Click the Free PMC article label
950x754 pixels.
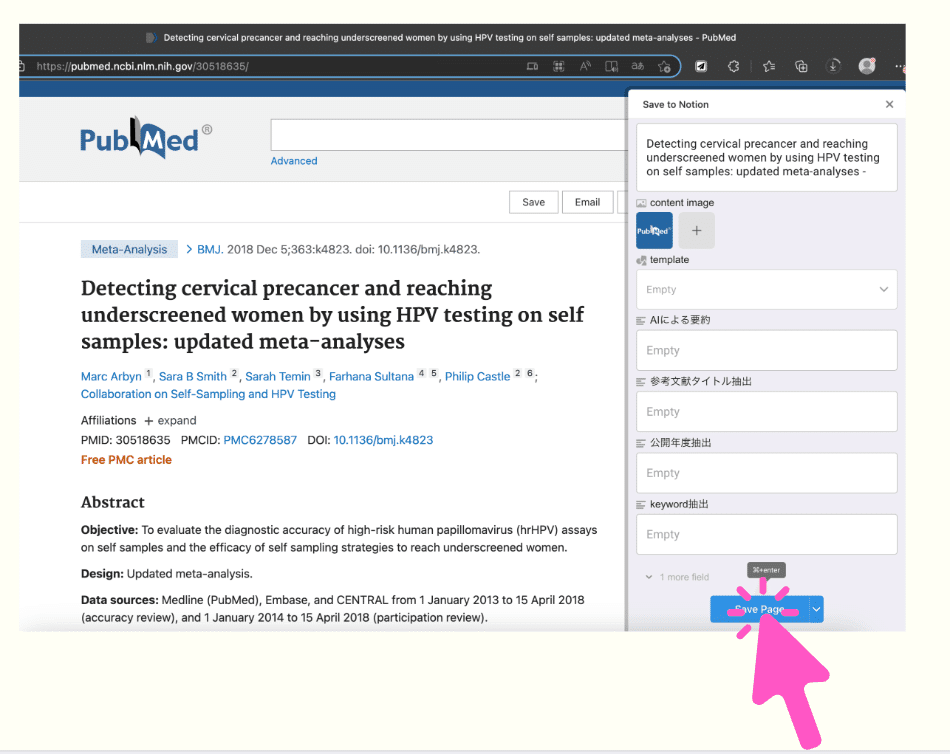click(126, 460)
